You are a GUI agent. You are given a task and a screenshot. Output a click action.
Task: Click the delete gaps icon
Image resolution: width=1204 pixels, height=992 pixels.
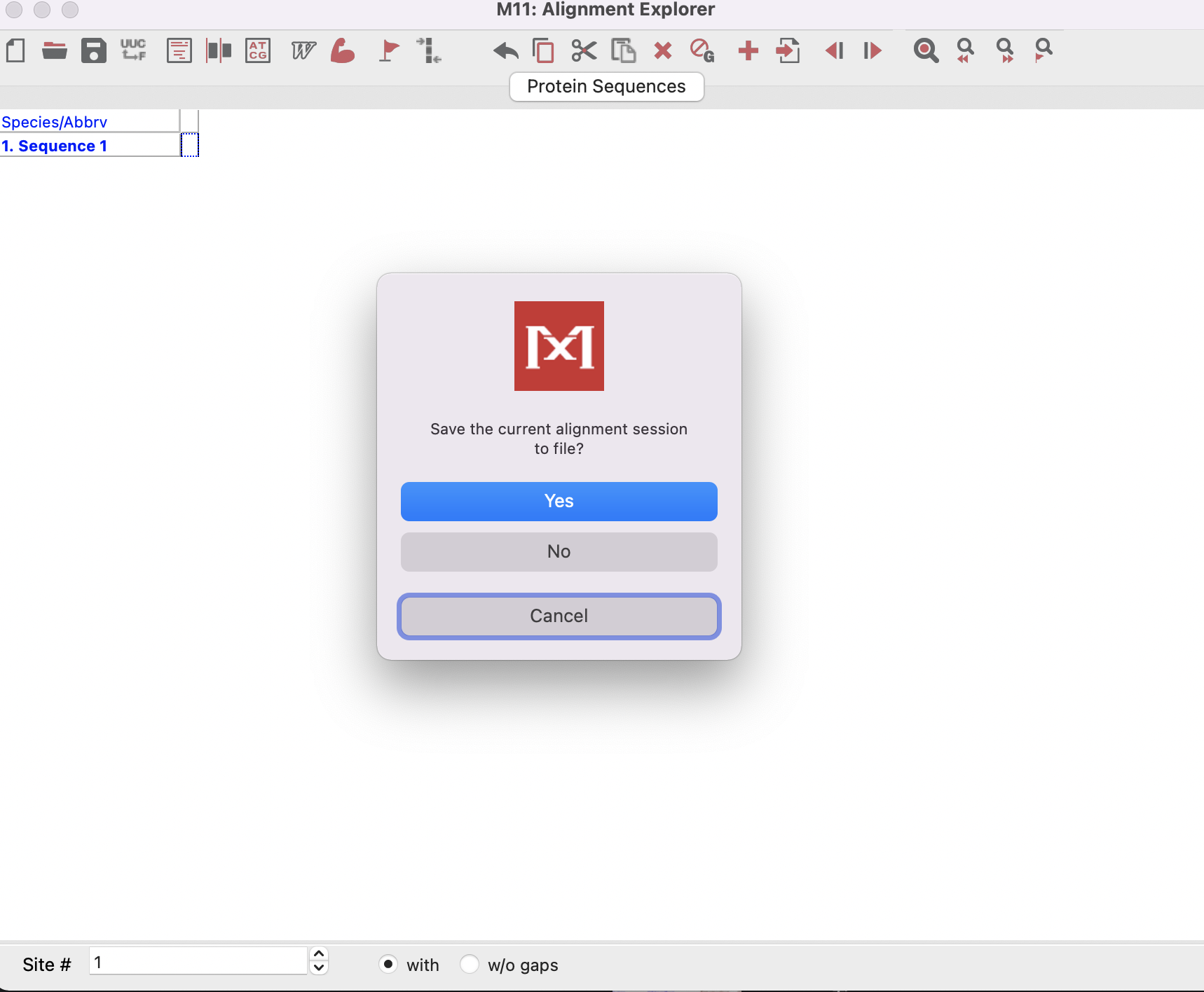(x=702, y=51)
